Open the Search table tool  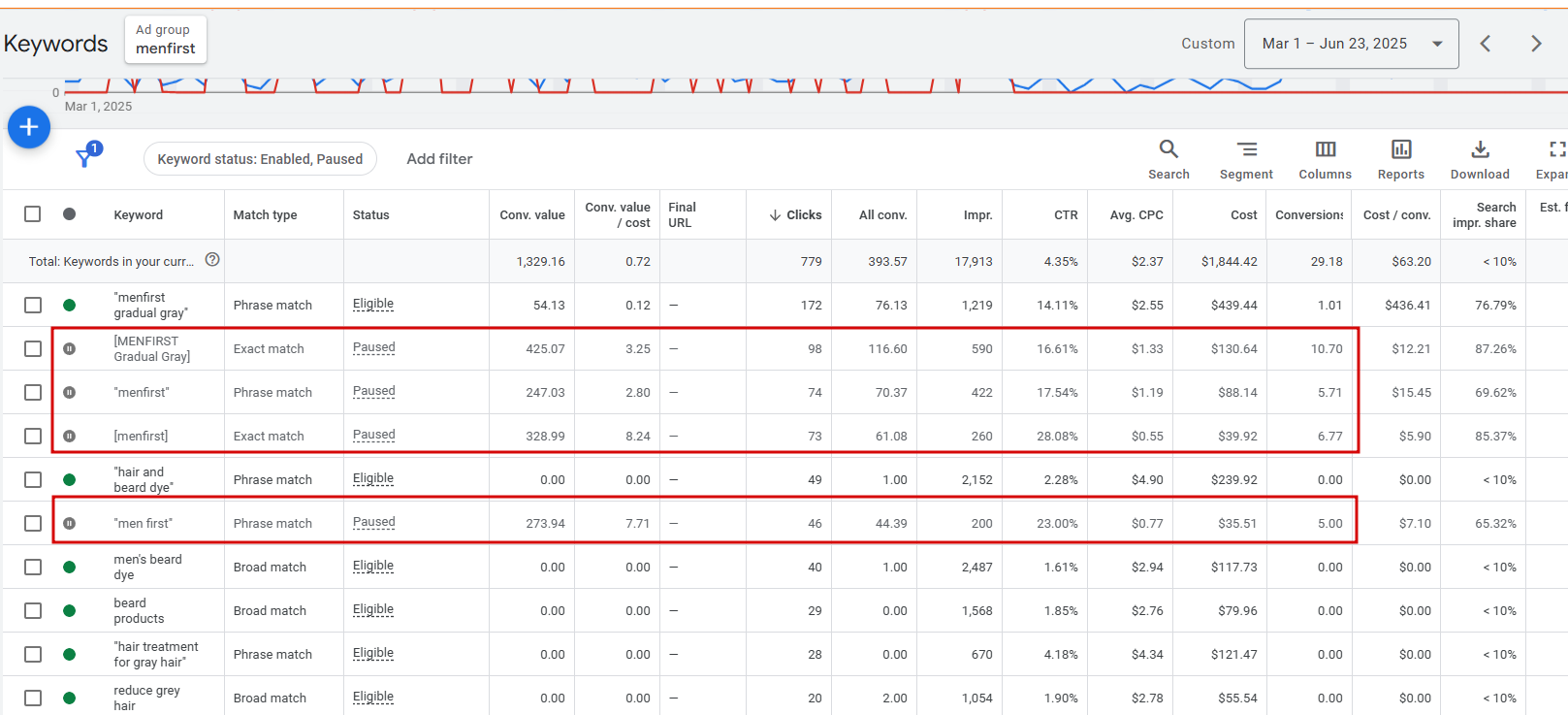click(1168, 160)
